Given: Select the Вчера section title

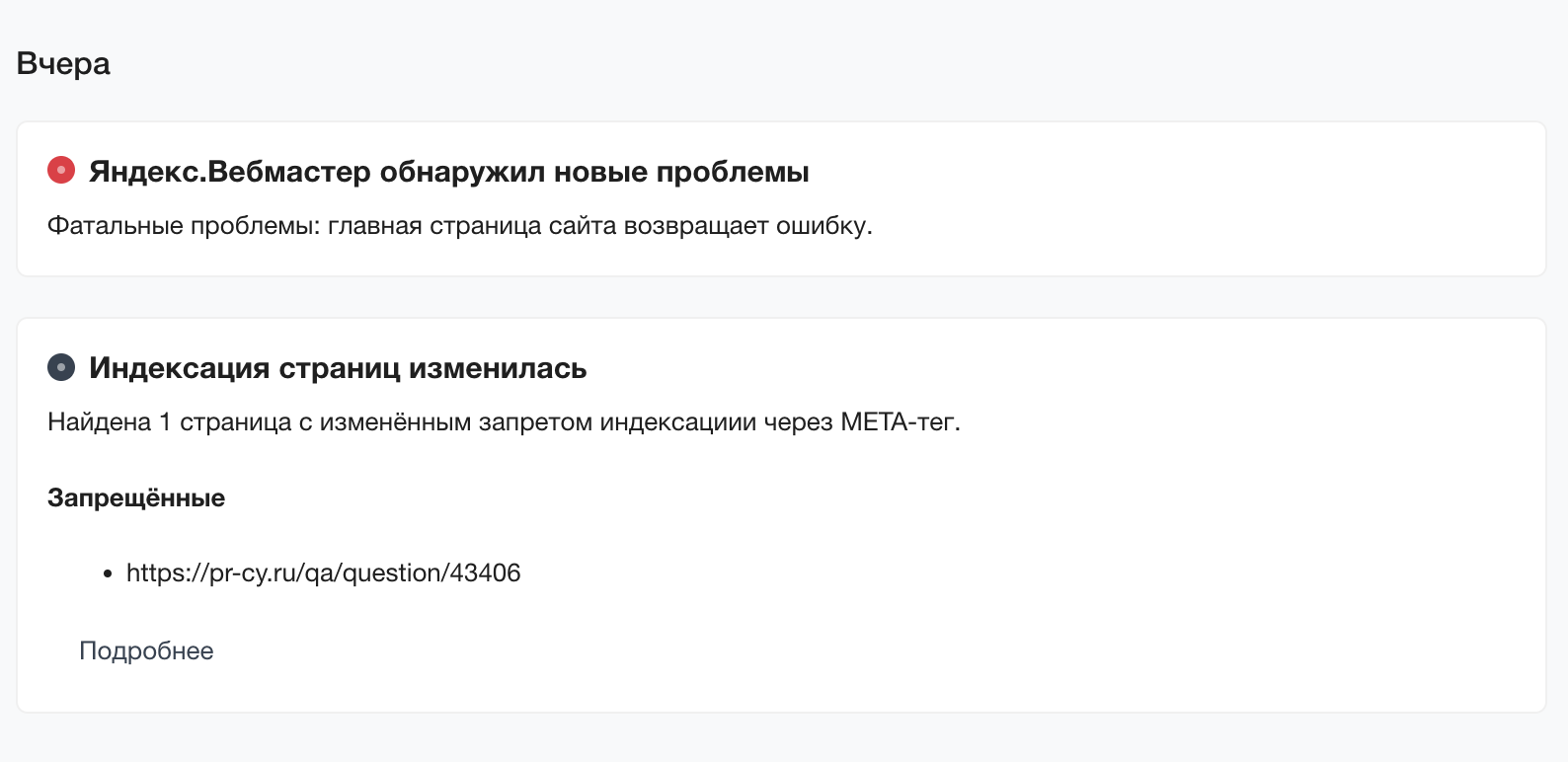Looking at the screenshot, I should pyautogui.click(x=62, y=63).
